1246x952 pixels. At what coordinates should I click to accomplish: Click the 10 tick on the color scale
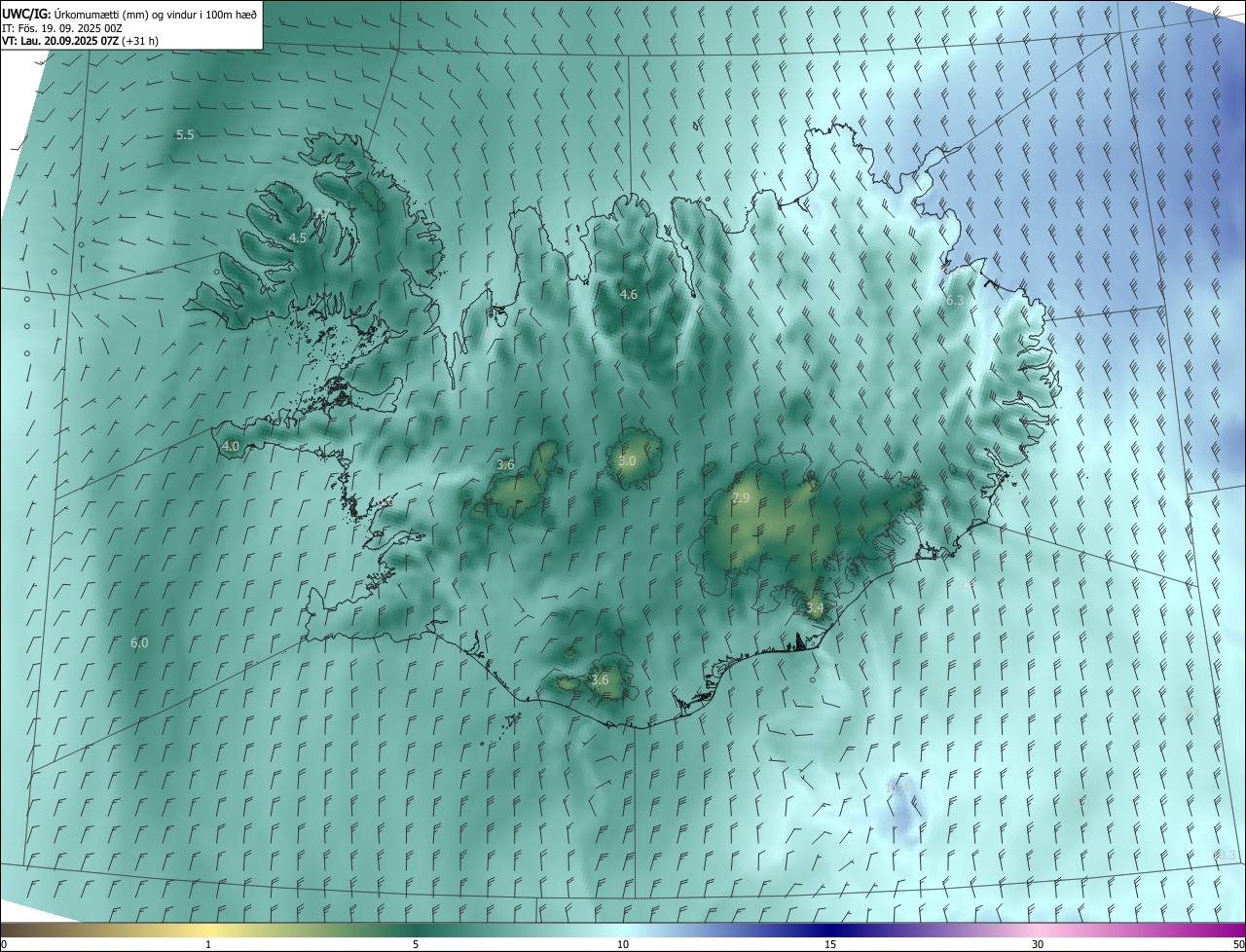tap(623, 944)
